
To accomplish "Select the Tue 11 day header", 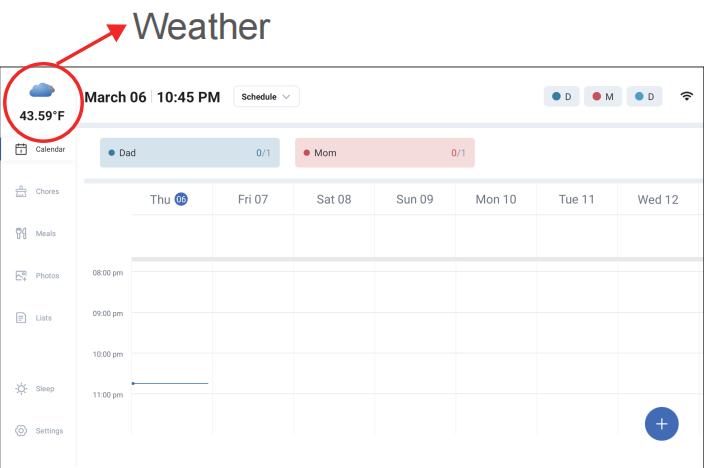I will click(577, 199).
